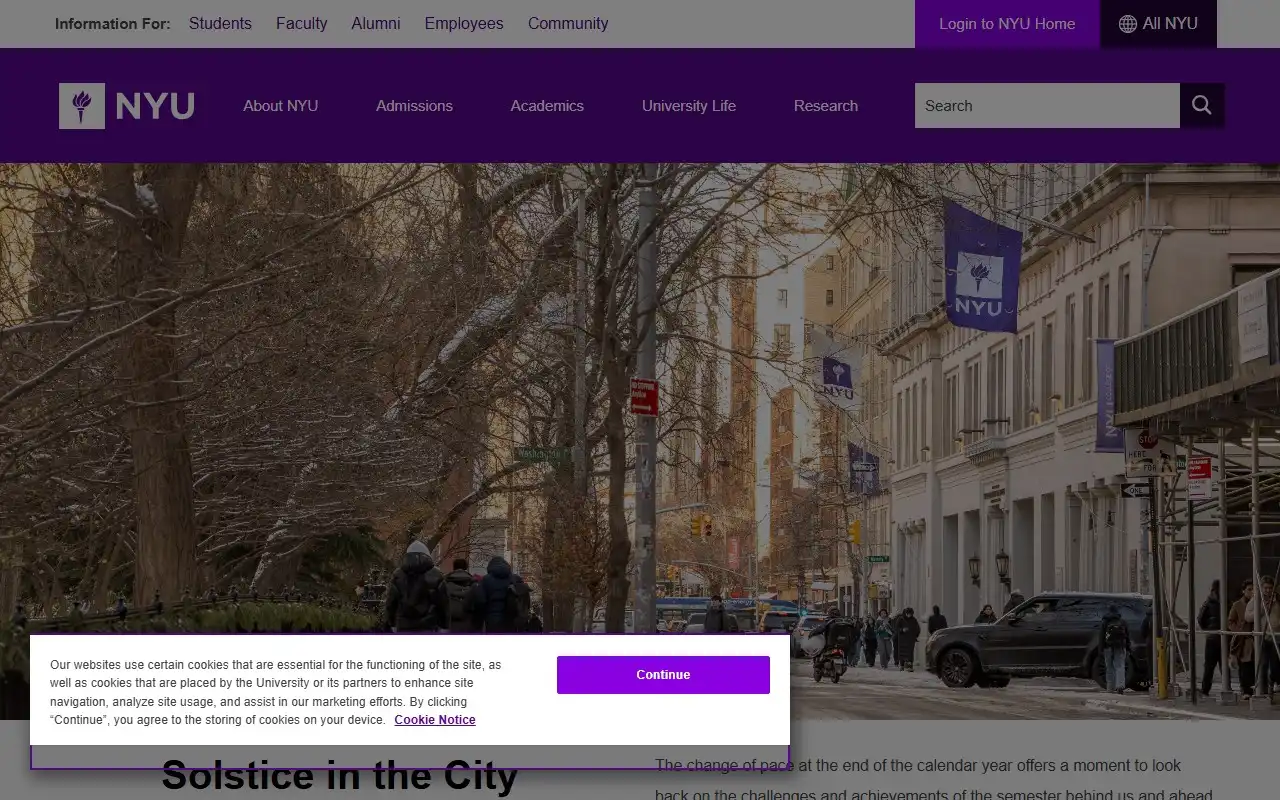The image size is (1280, 800).
Task: Go to the Students information link
Action: [x=220, y=24]
